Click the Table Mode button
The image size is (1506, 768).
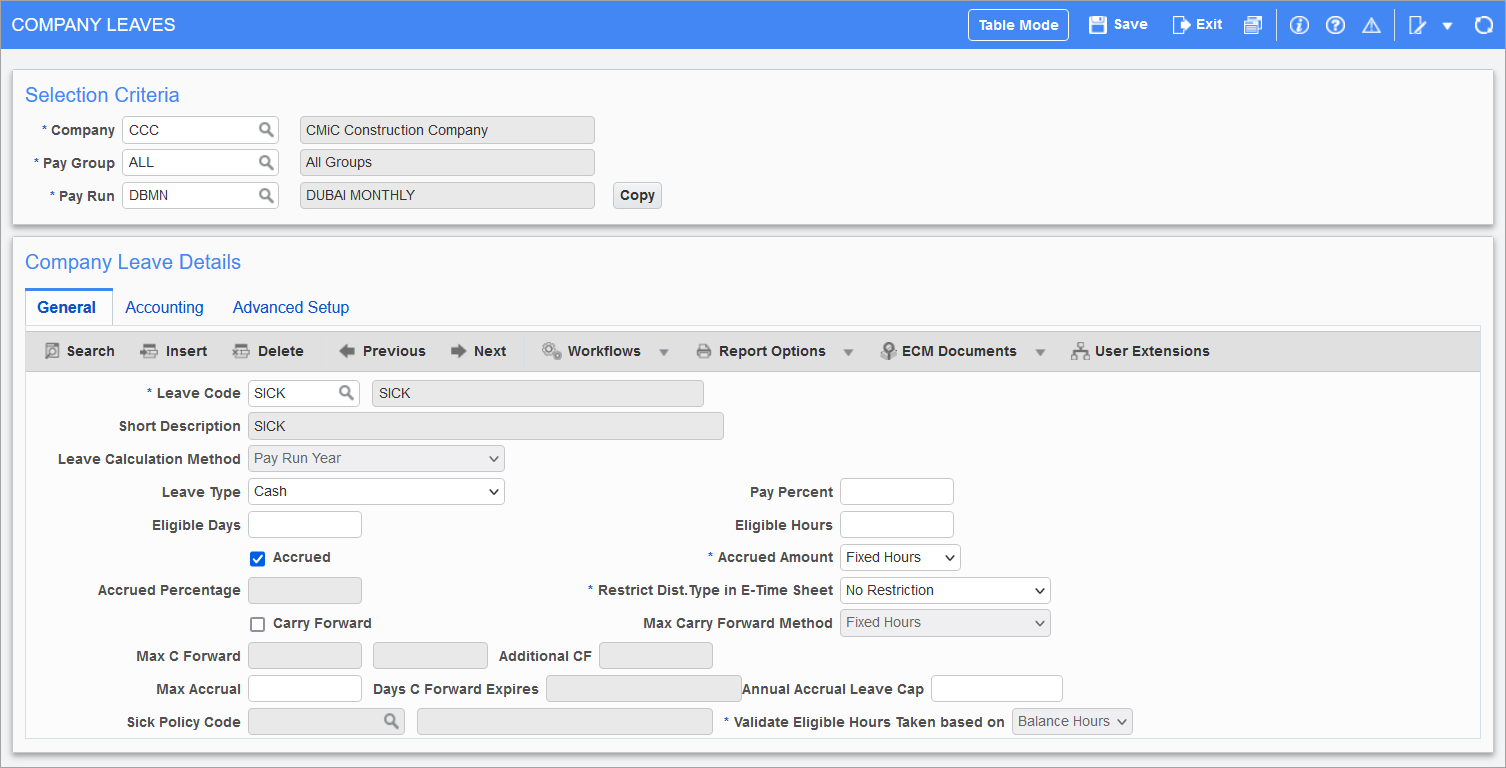(x=1018, y=25)
